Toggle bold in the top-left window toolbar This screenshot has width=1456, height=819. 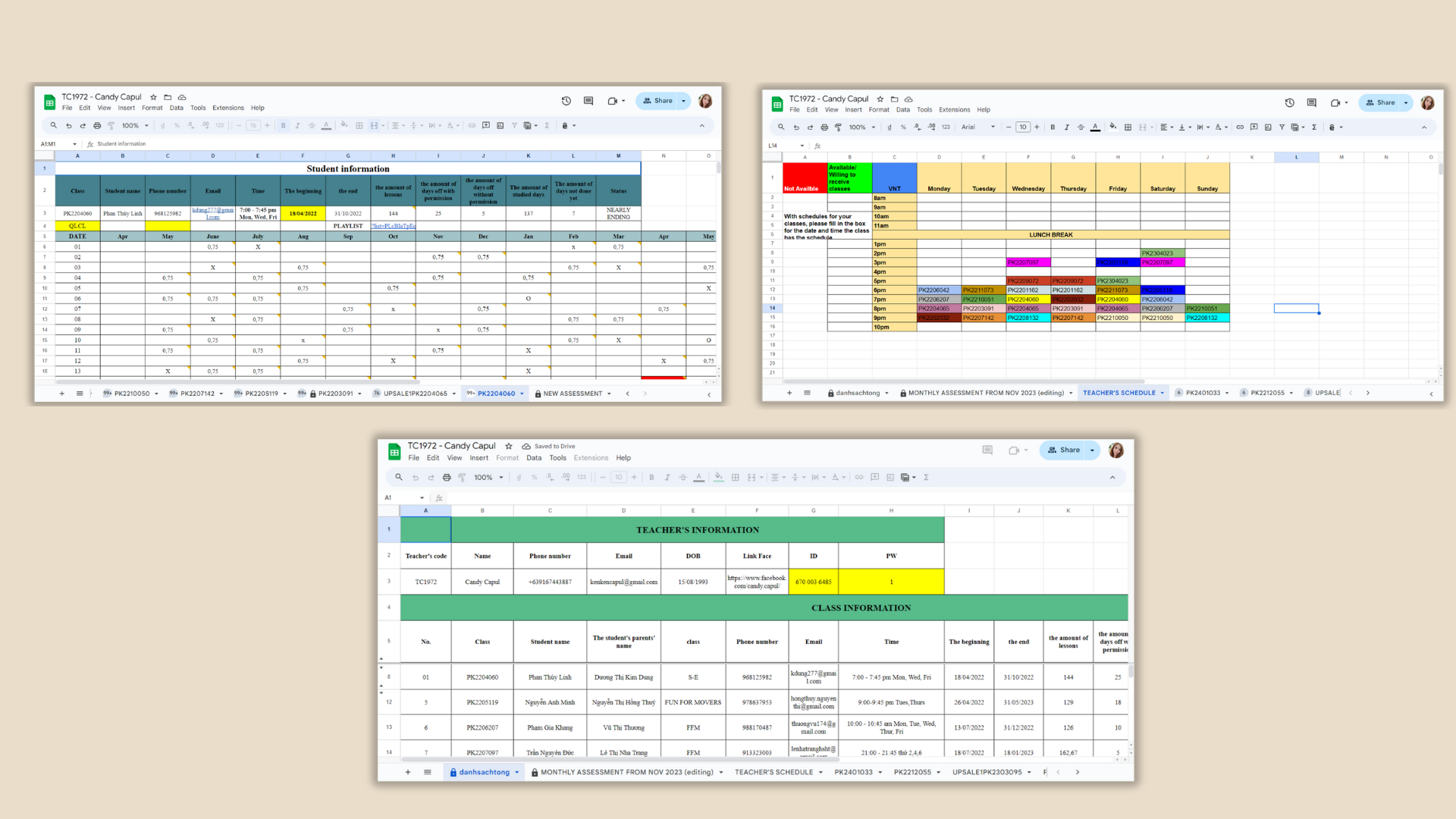click(x=284, y=126)
